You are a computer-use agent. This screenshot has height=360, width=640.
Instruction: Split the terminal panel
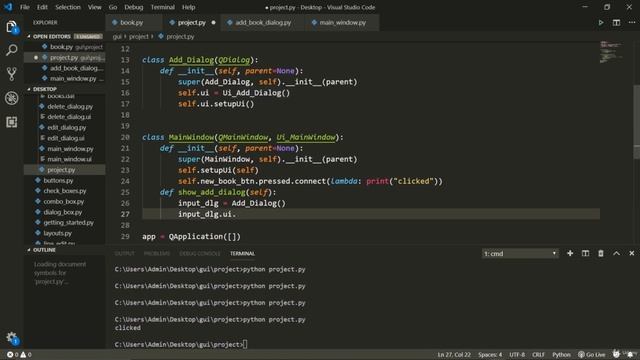coord(585,253)
